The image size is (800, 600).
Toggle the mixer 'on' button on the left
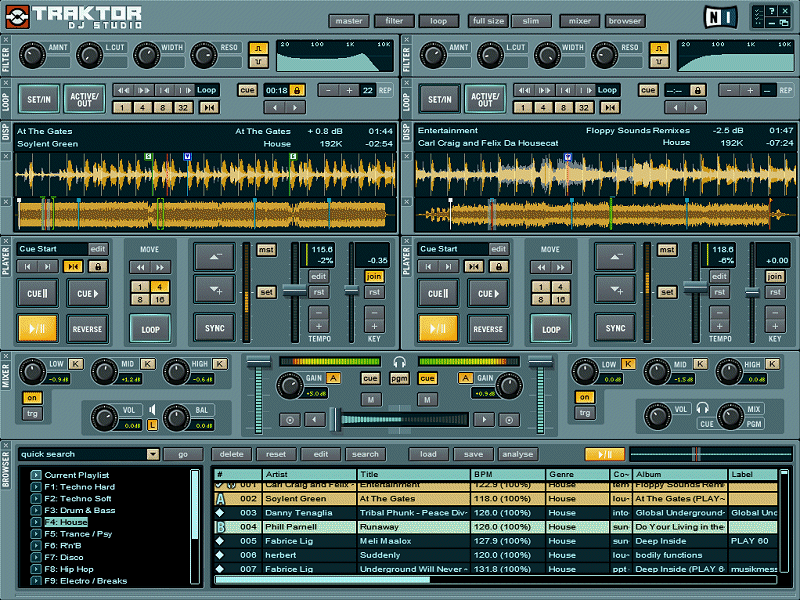[x=31, y=397]
